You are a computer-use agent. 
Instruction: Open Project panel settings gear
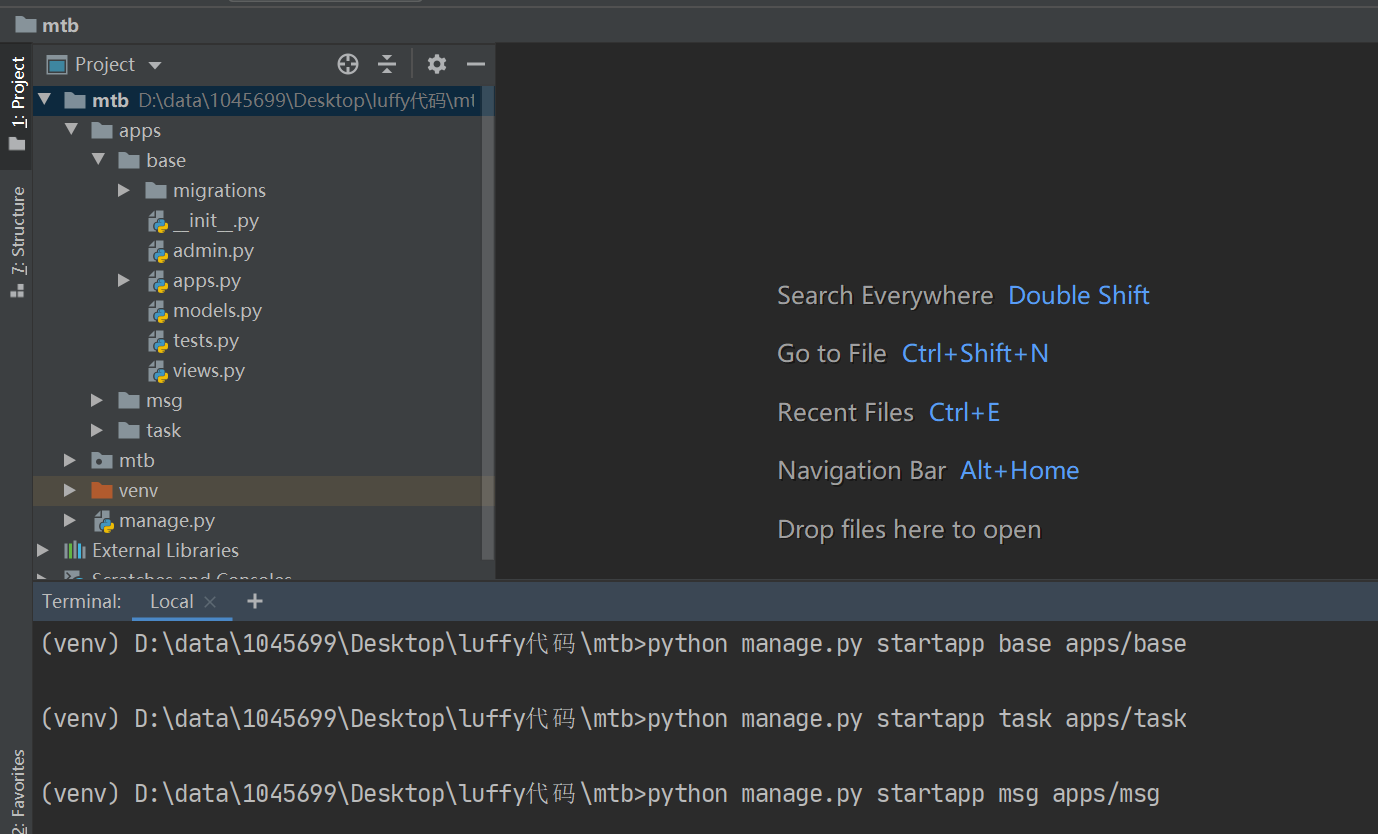point(437,64)
